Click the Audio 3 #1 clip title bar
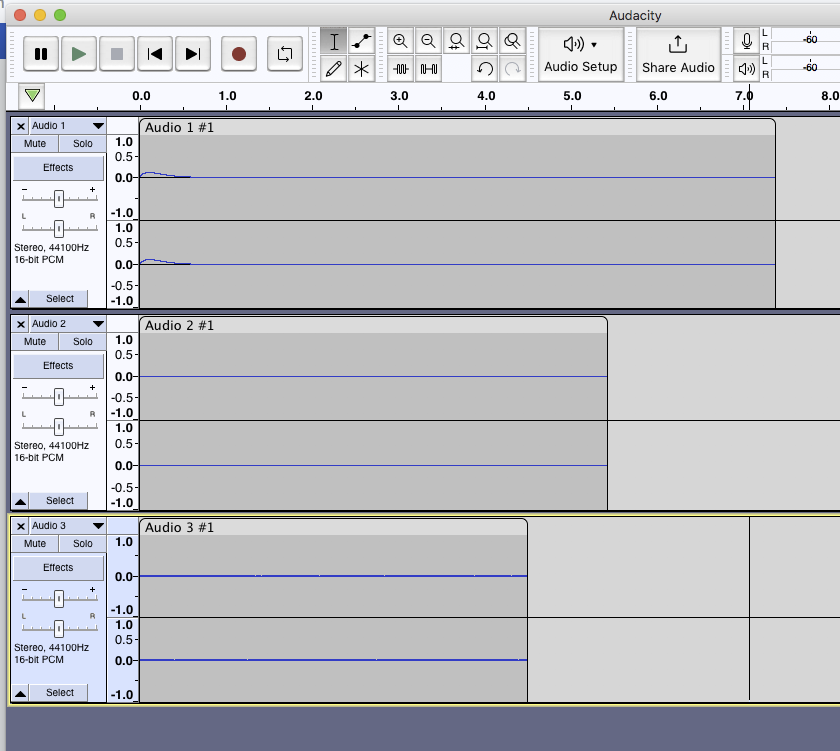Image resolution: width=840 pixels, height=751 pixels. [x=332, y=527]
